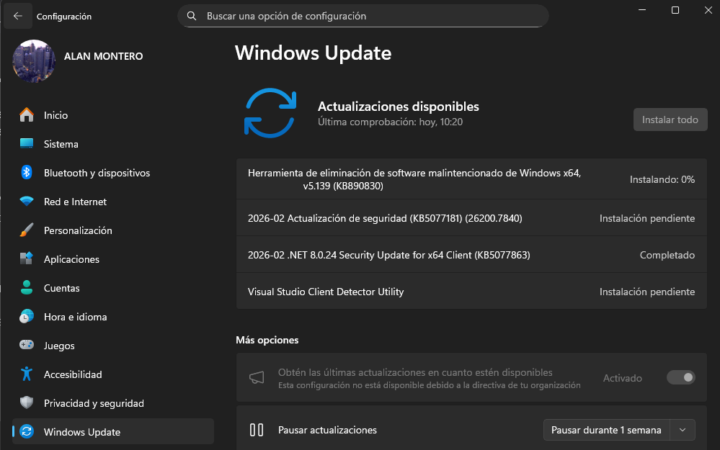Image resolution: width=720 pixels, height=450 pixels.
Task: Click the large blue update sync arrows
Action: [270, 113]
